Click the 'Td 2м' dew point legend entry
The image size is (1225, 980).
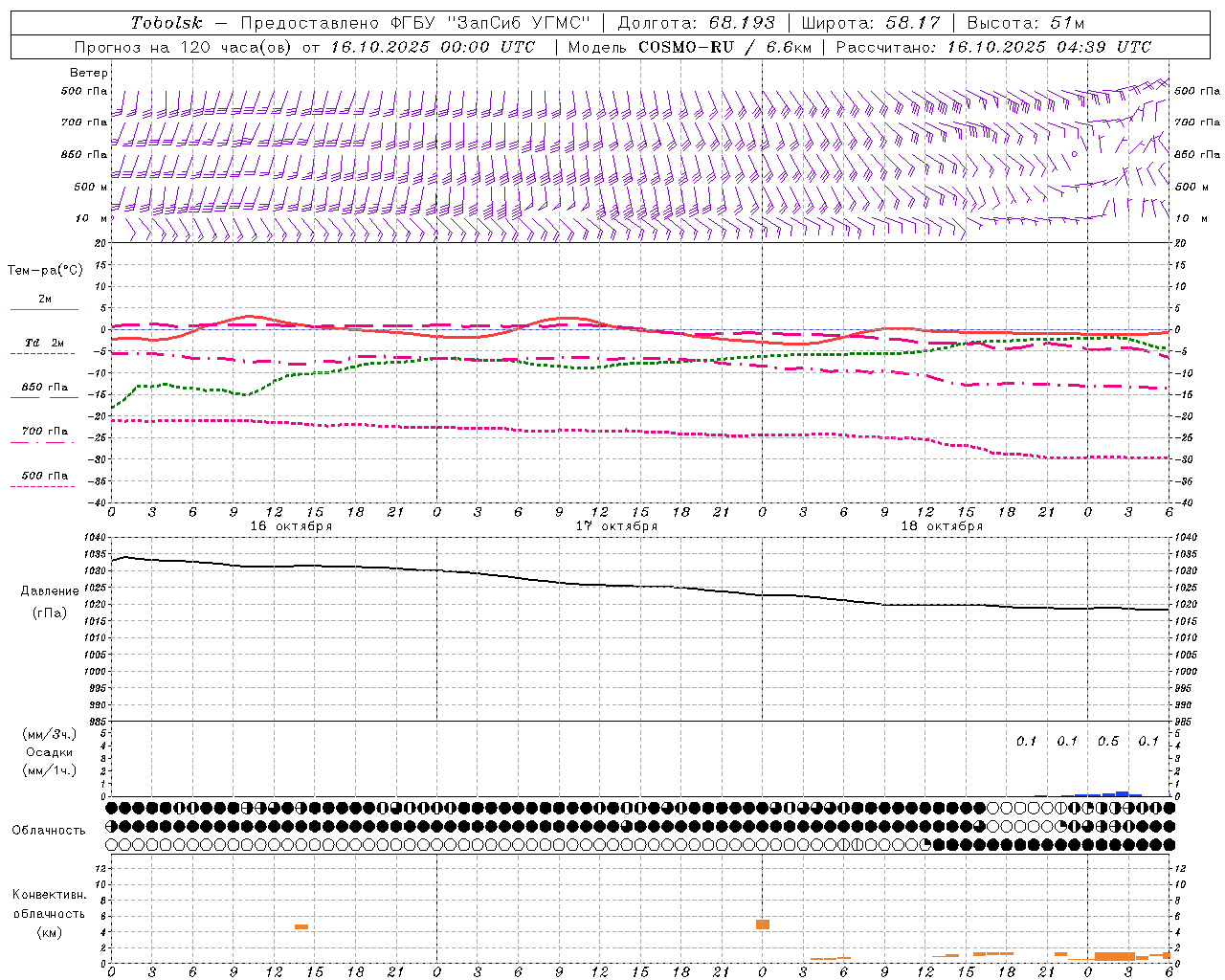pos(45,343)
